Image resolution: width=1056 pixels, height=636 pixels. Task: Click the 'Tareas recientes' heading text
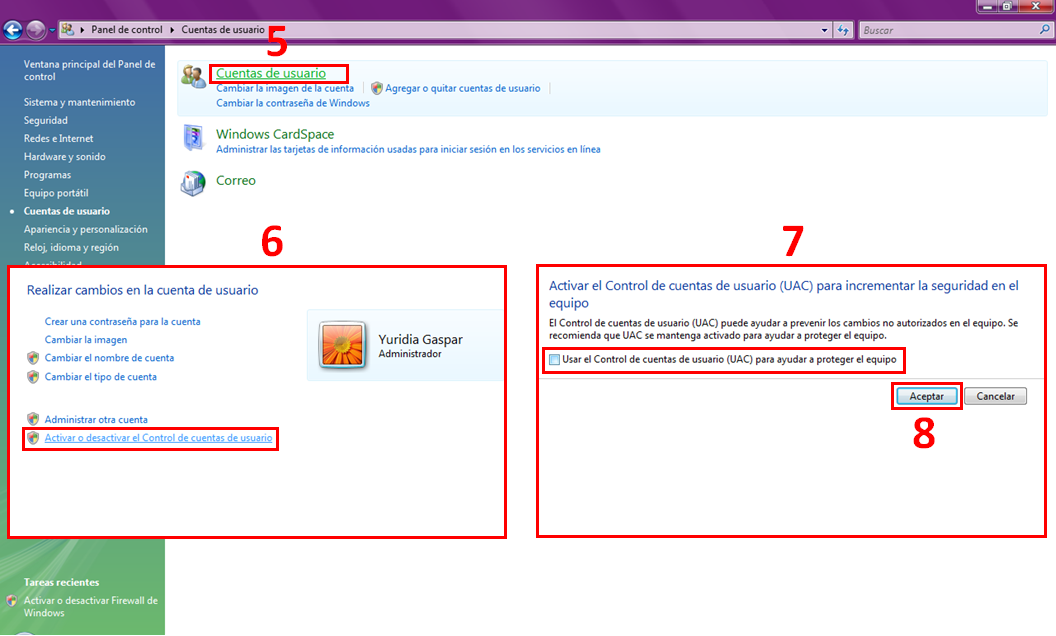coord(61,583)
